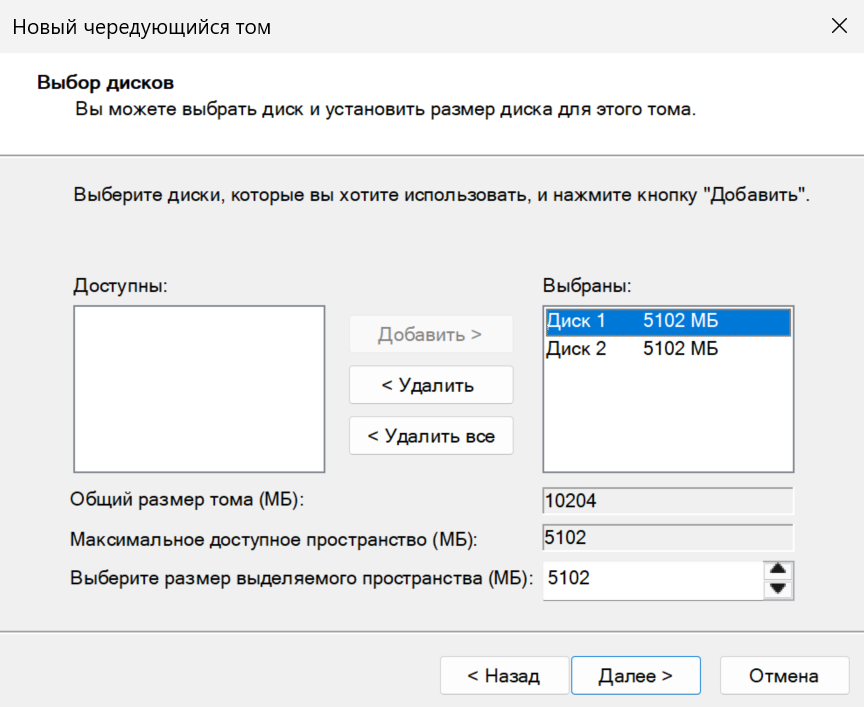Close the New Striped Volume dialog
This screenshot has height=707, width=864.
point(839,27)
